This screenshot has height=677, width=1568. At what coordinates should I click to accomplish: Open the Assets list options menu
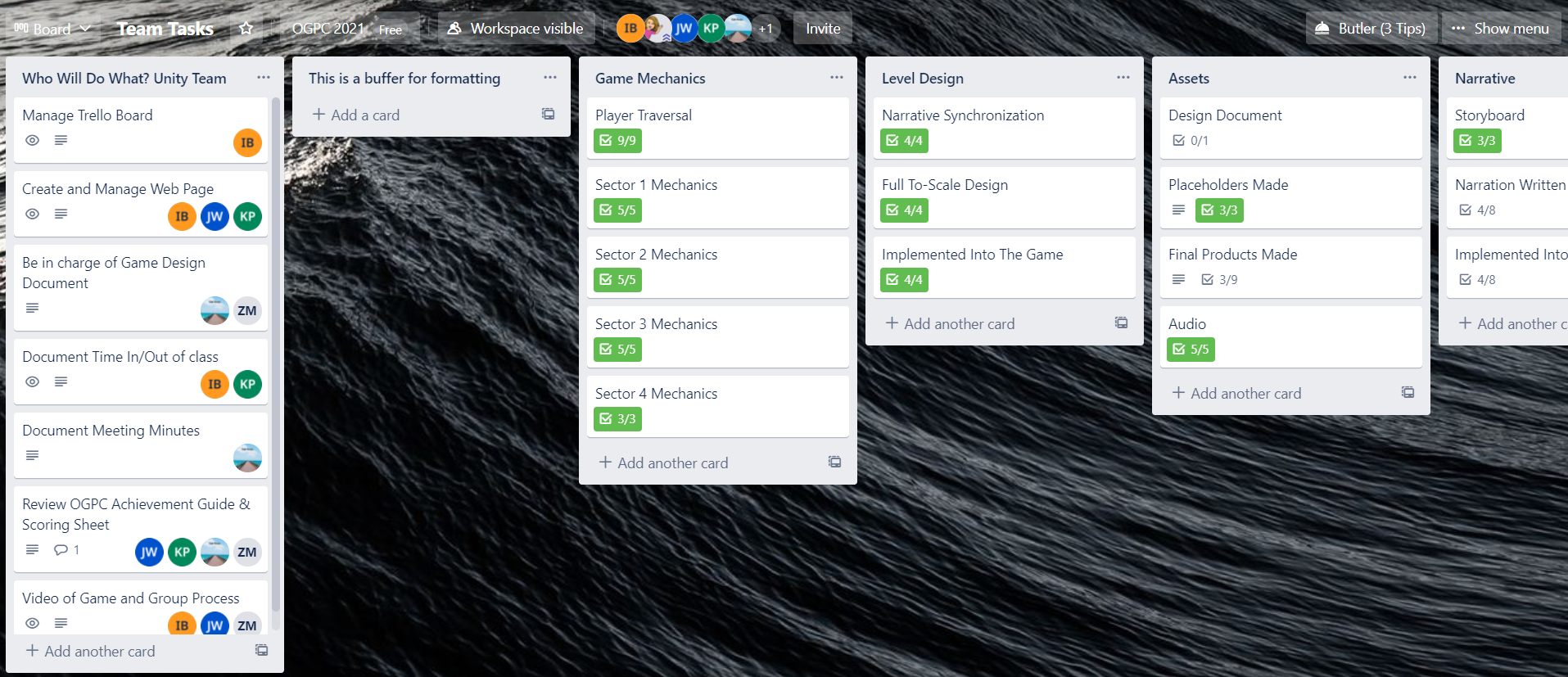1409,78
